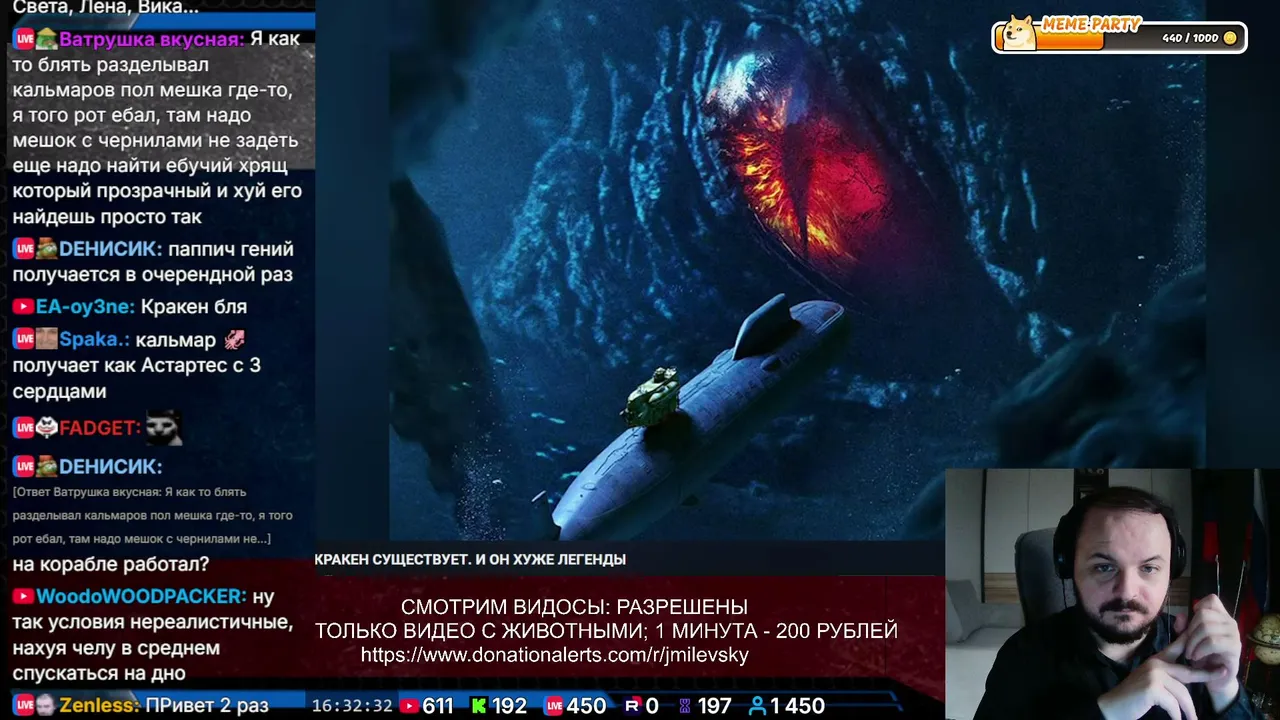Viewport: 1280px width, 720px height.
Task: Click the live badge before Spaka.
Action: click(24, 340)
